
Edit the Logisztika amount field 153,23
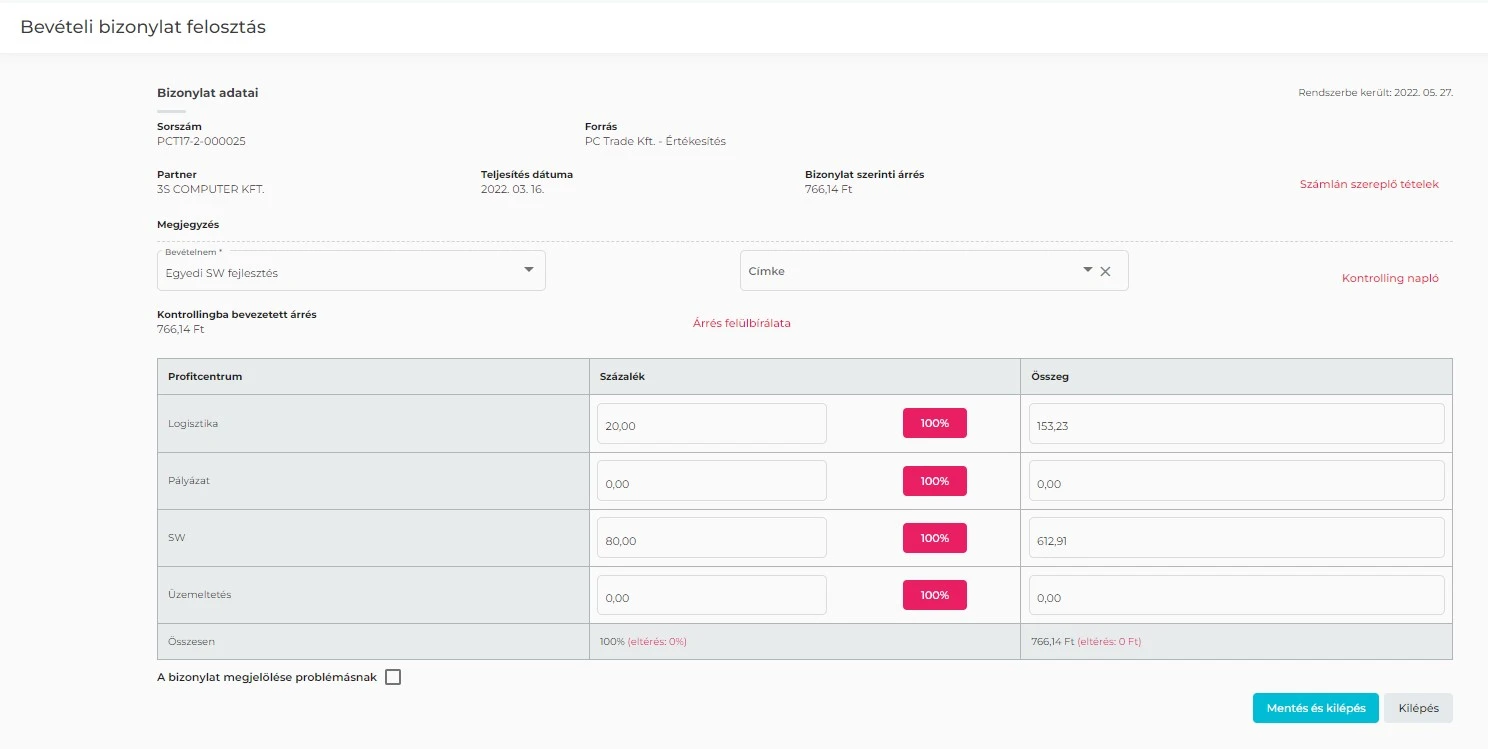click(1235, 424)
